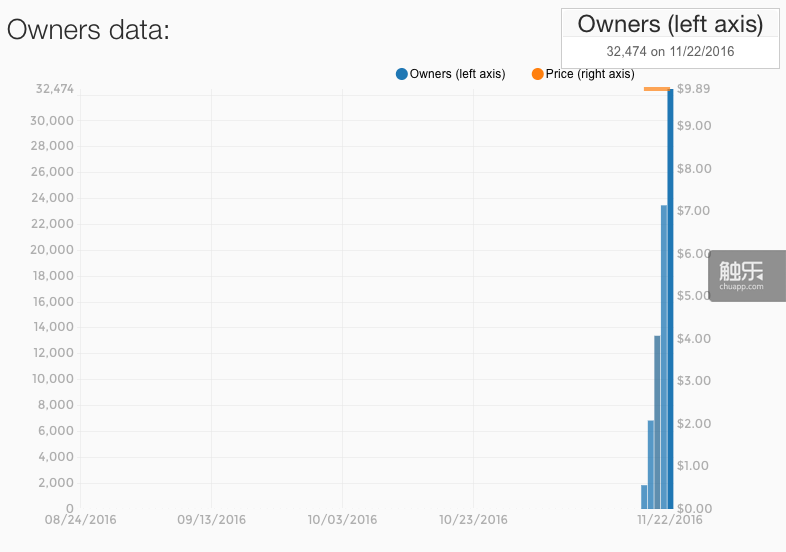Select the tallest dark blue bar
The image size is (786, 552).
coord(670,300)
